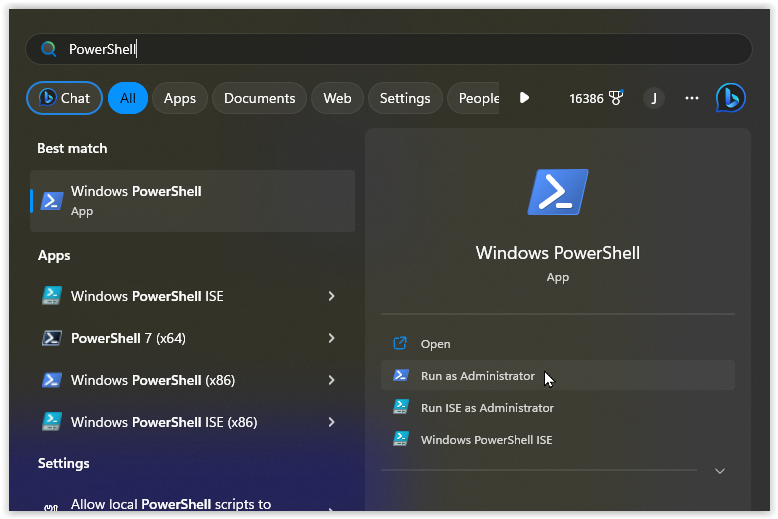This screenshot has height=519, width=778.
Task: Expand more actions with the down chevron
Action: [x=719, y=471]
